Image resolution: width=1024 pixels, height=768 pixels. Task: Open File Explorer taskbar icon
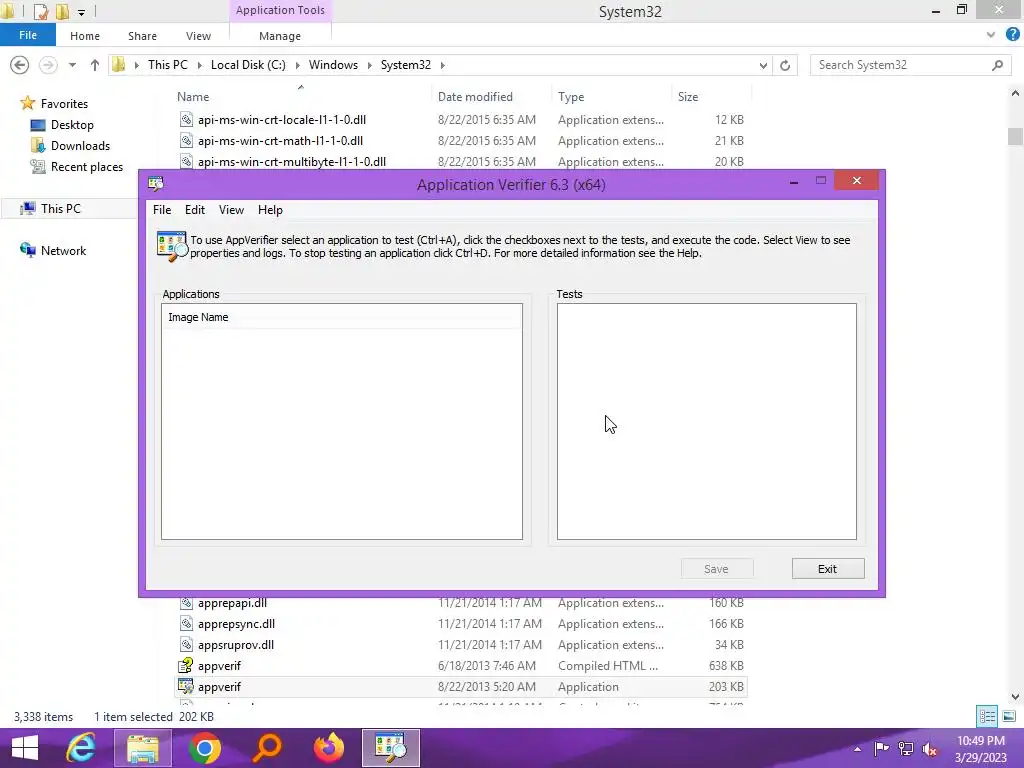pos(142,748)
